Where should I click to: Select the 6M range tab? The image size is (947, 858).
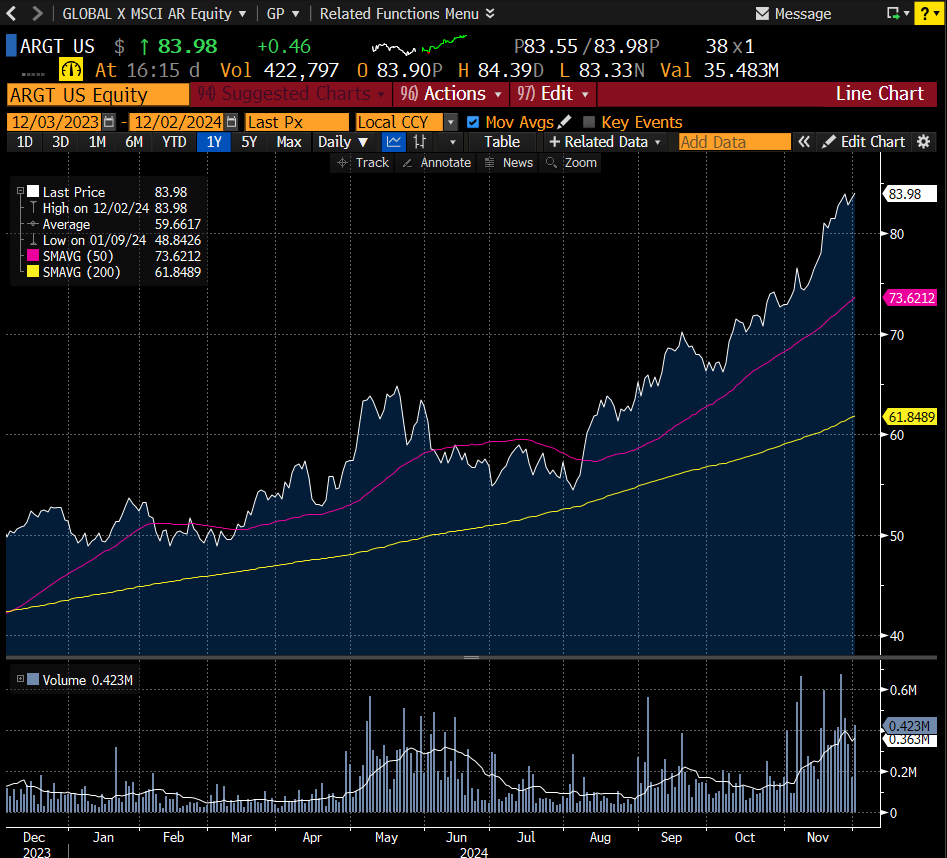pyautogui.click(x=134, y=142)
